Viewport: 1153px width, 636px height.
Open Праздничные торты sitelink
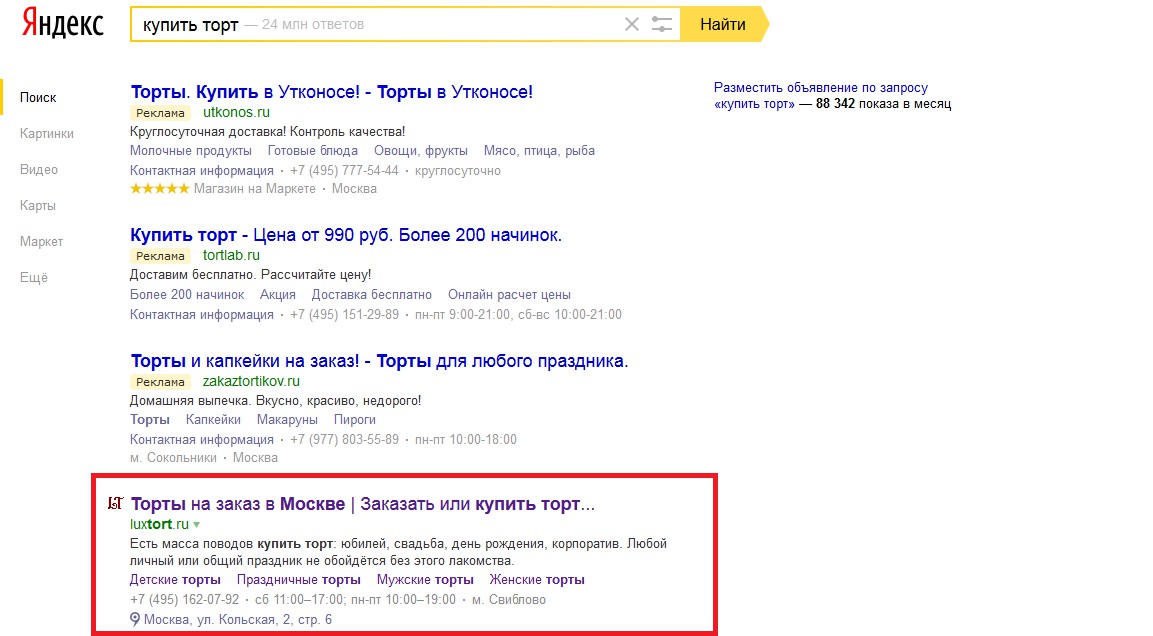[x=299, y=580]
